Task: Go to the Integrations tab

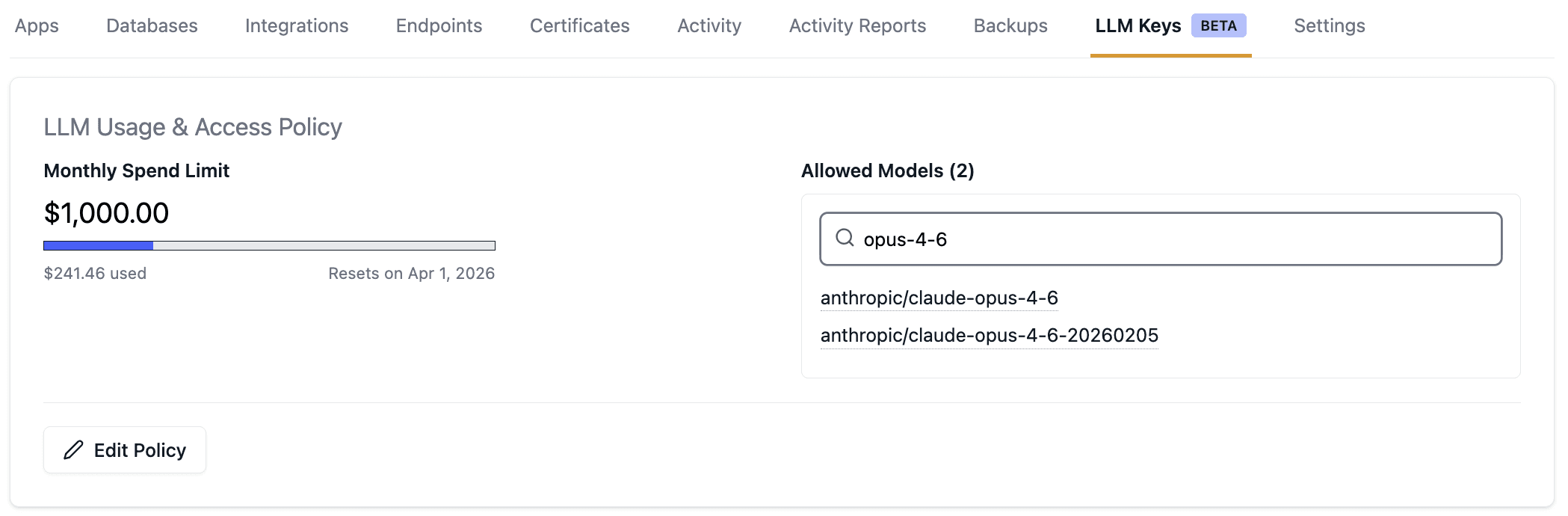Action: pos(297,25)
